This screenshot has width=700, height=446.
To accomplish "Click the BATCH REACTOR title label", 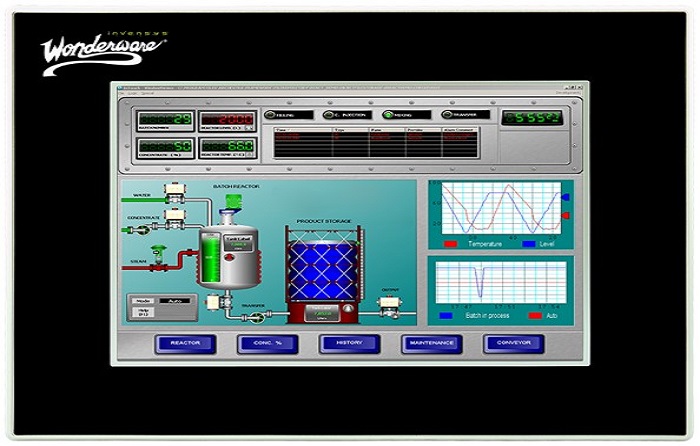I will coord(236,186).
